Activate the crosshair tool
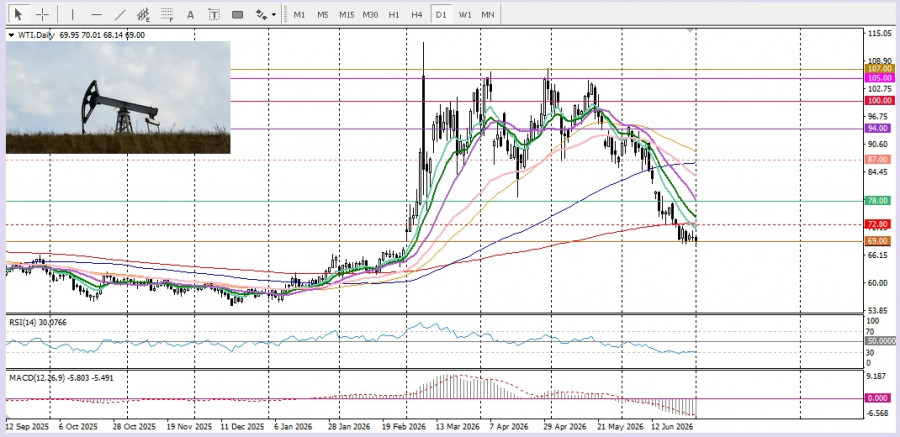 (42, 14)
